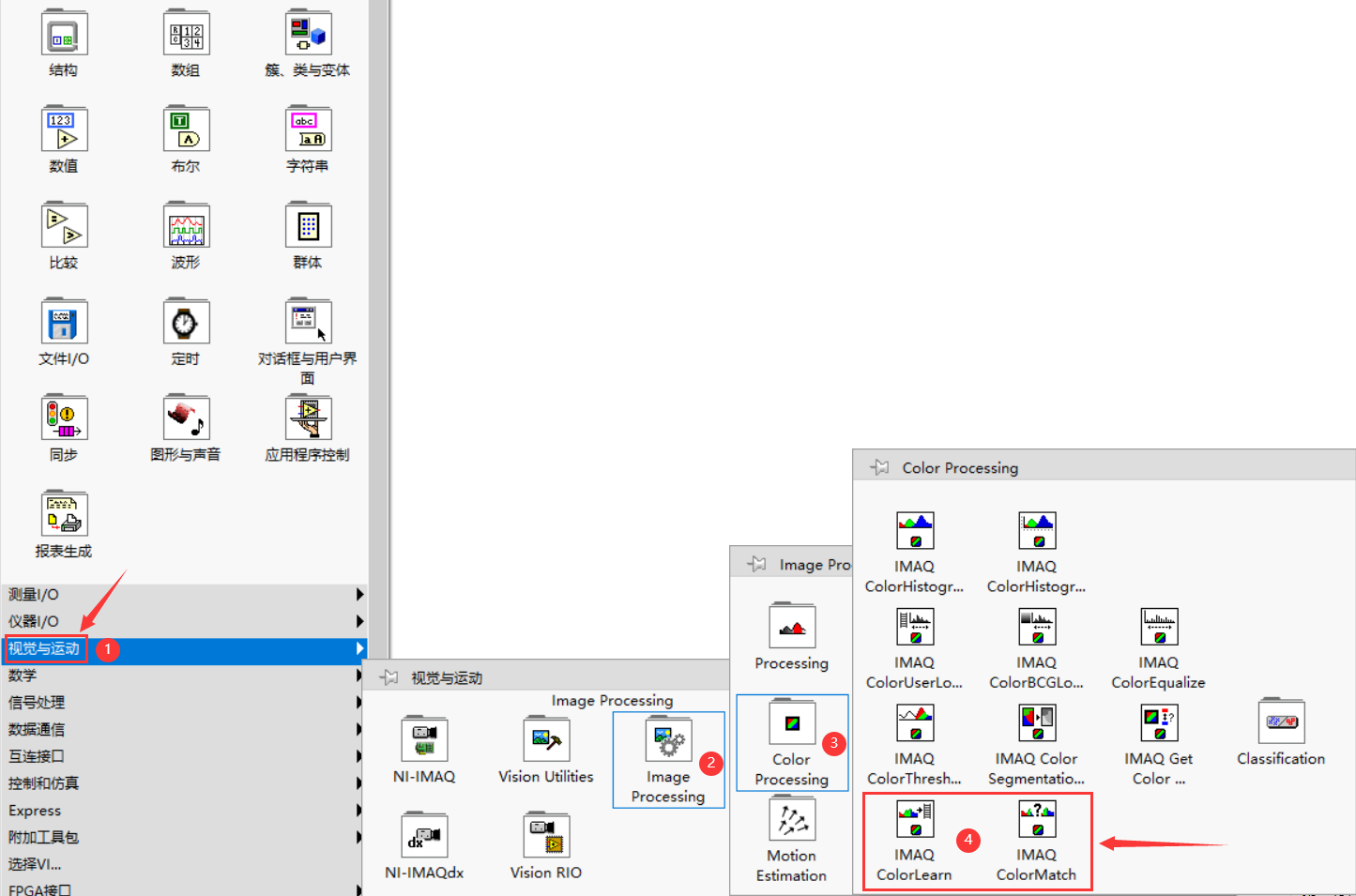Open the 群体 (Collection) palette icon
This screenshot has height=896, width=1356.
coord(308,226)
